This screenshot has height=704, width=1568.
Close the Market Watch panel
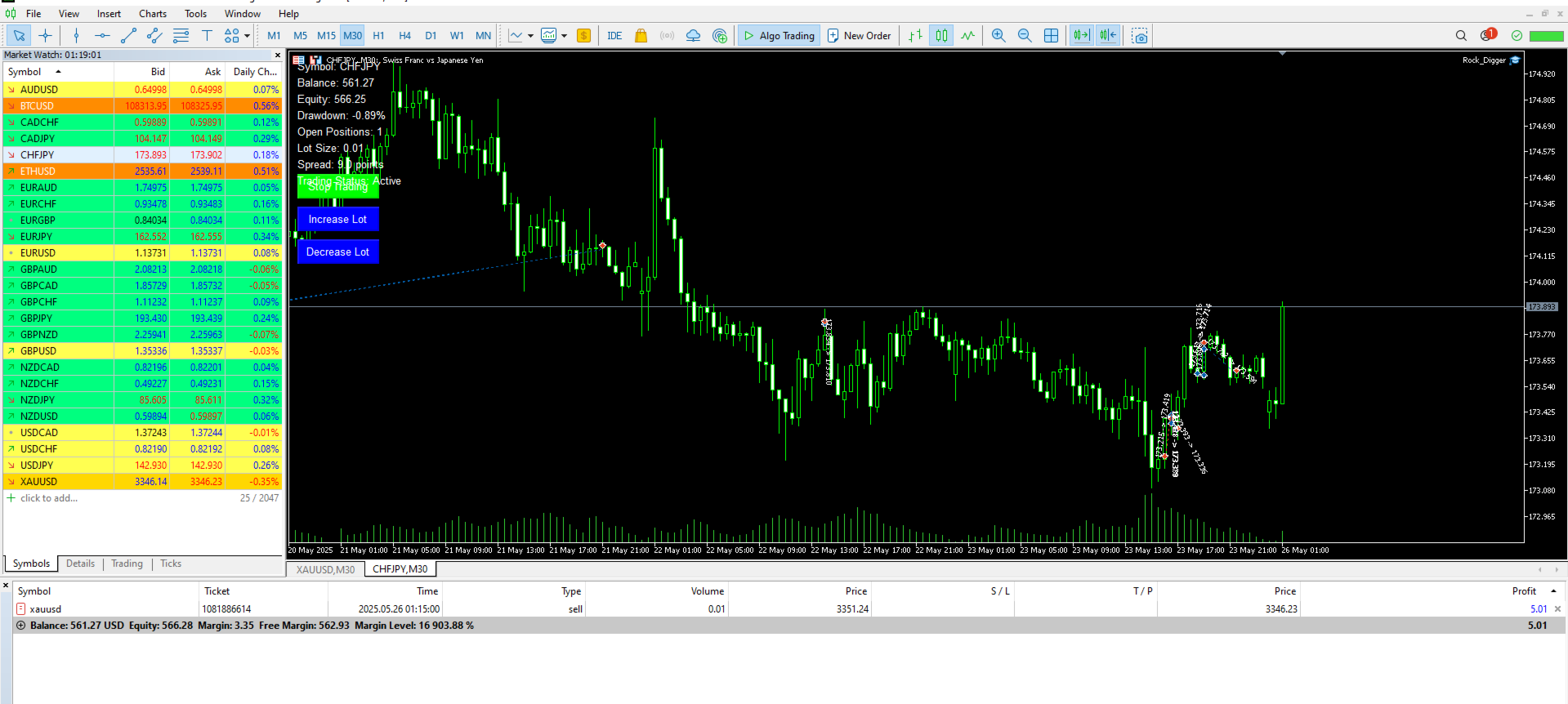point(277,56)
